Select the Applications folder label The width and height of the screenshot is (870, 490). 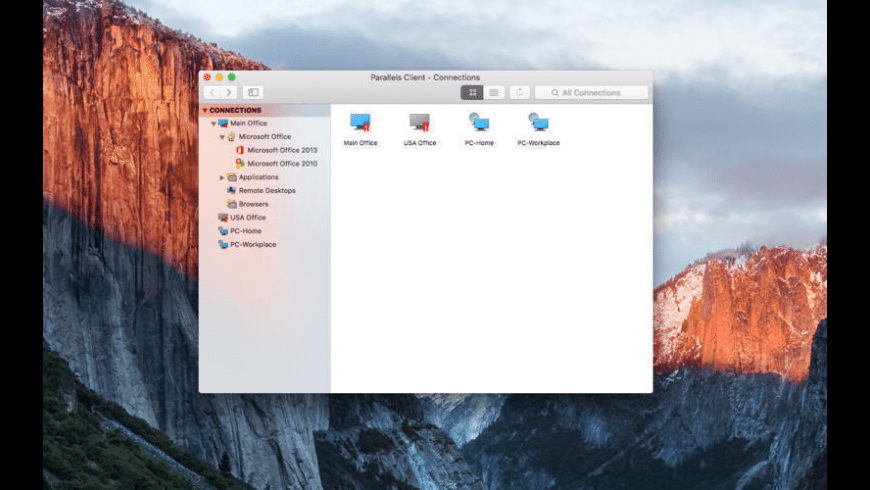(259, 177)
